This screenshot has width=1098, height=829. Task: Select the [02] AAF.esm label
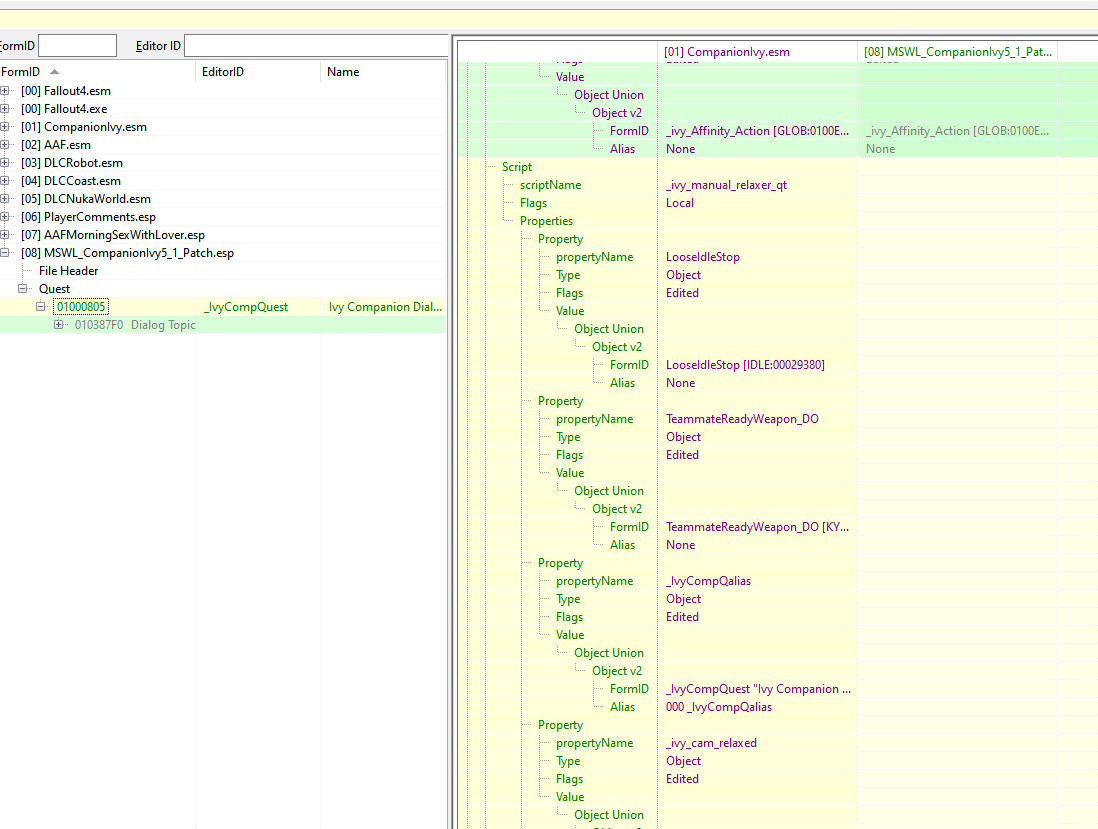coord(56,145)
